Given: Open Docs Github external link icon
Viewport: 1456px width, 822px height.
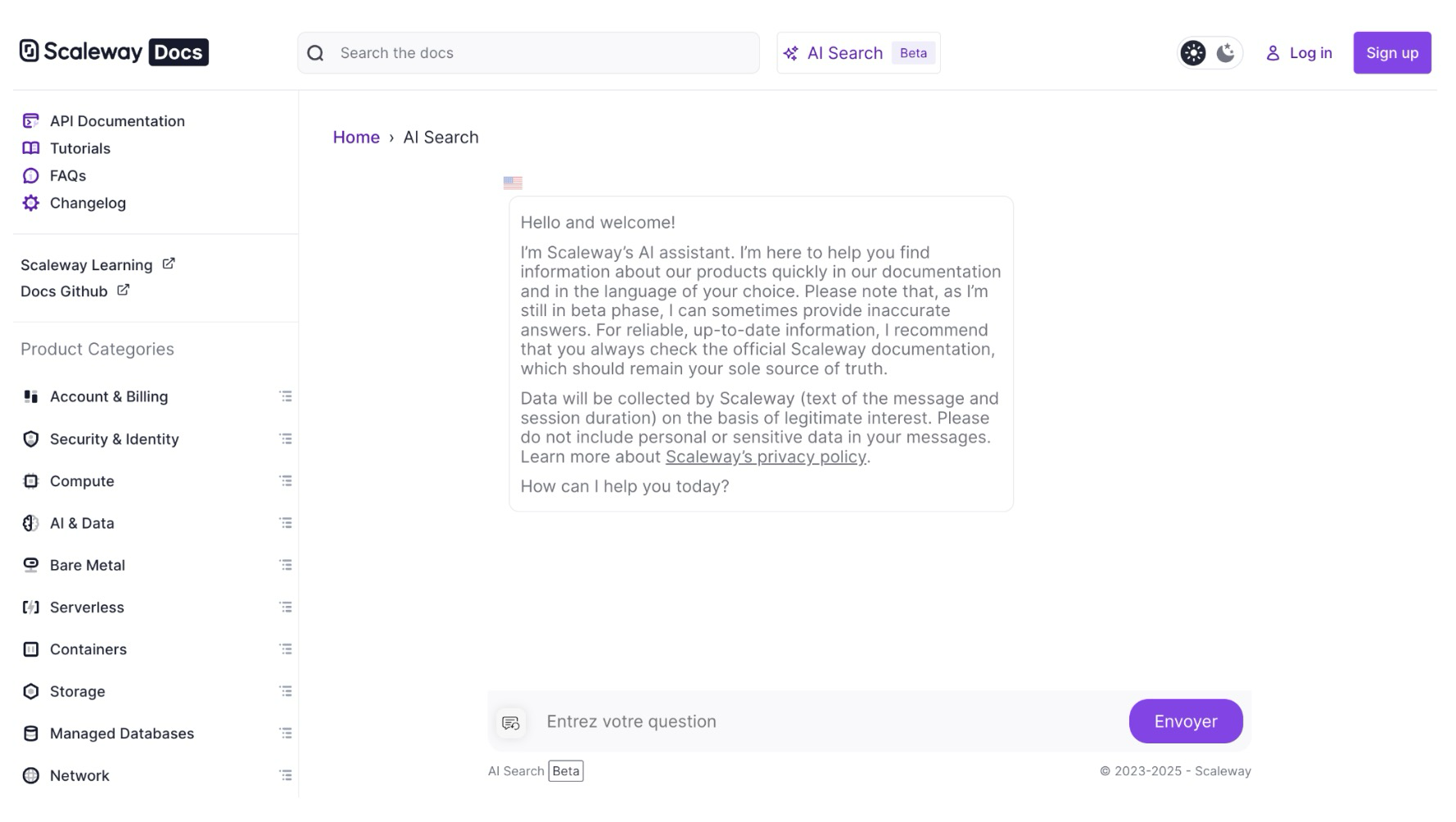Looking at the screenshot, I should 124,290.
